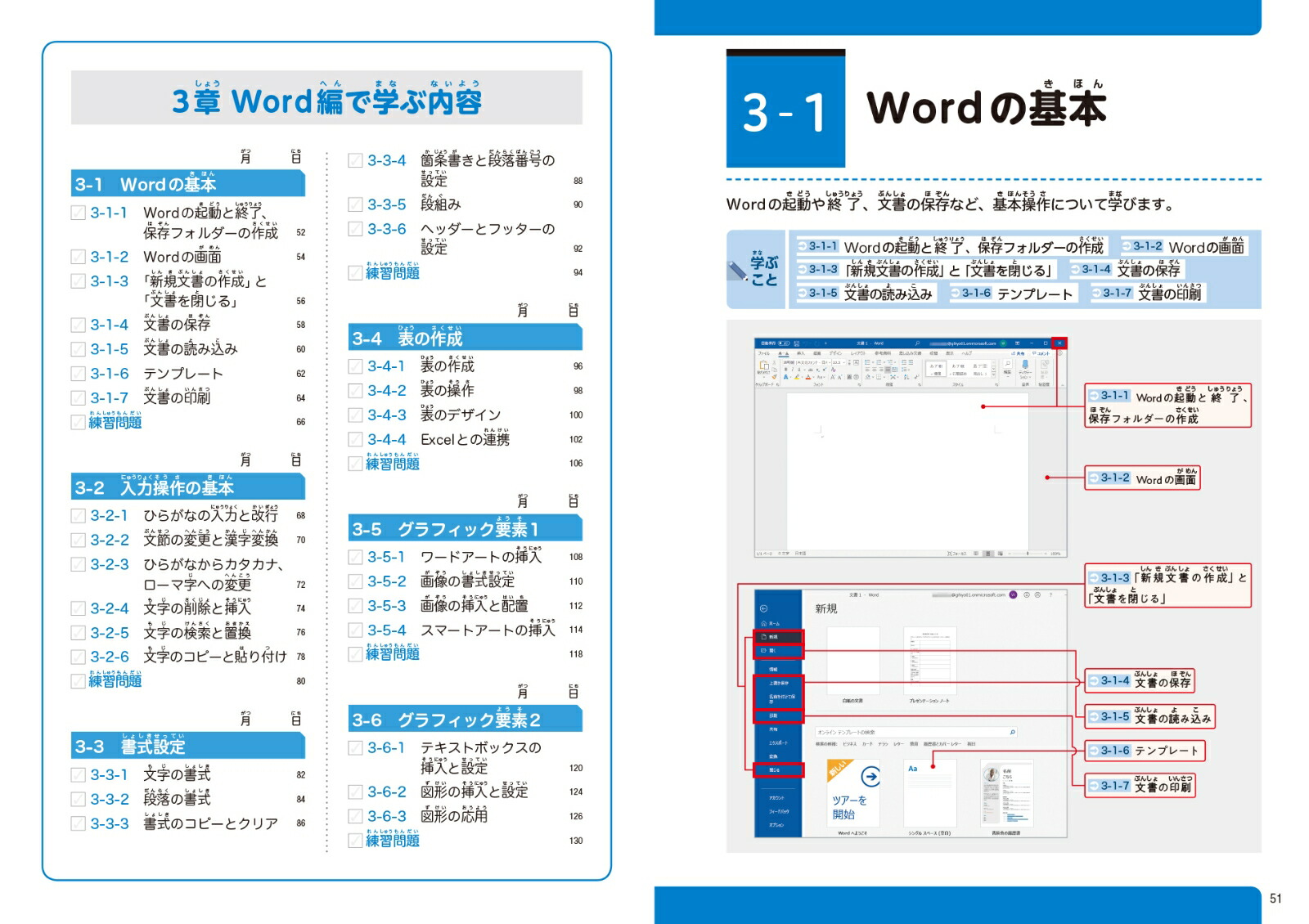1309x924 pixels.
Task: Open the ファイル tab in Word's ribbon
Action: 763,353
